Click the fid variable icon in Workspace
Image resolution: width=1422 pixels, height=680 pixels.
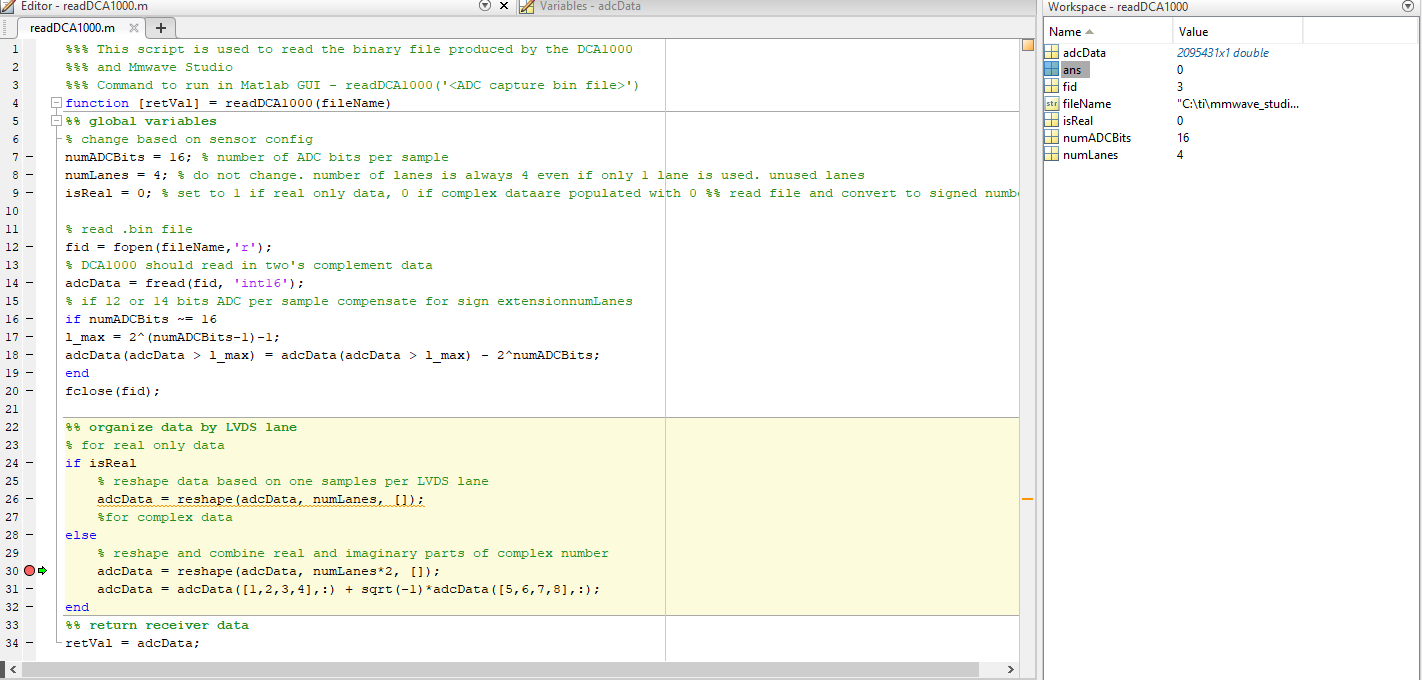click(1051, 87)
